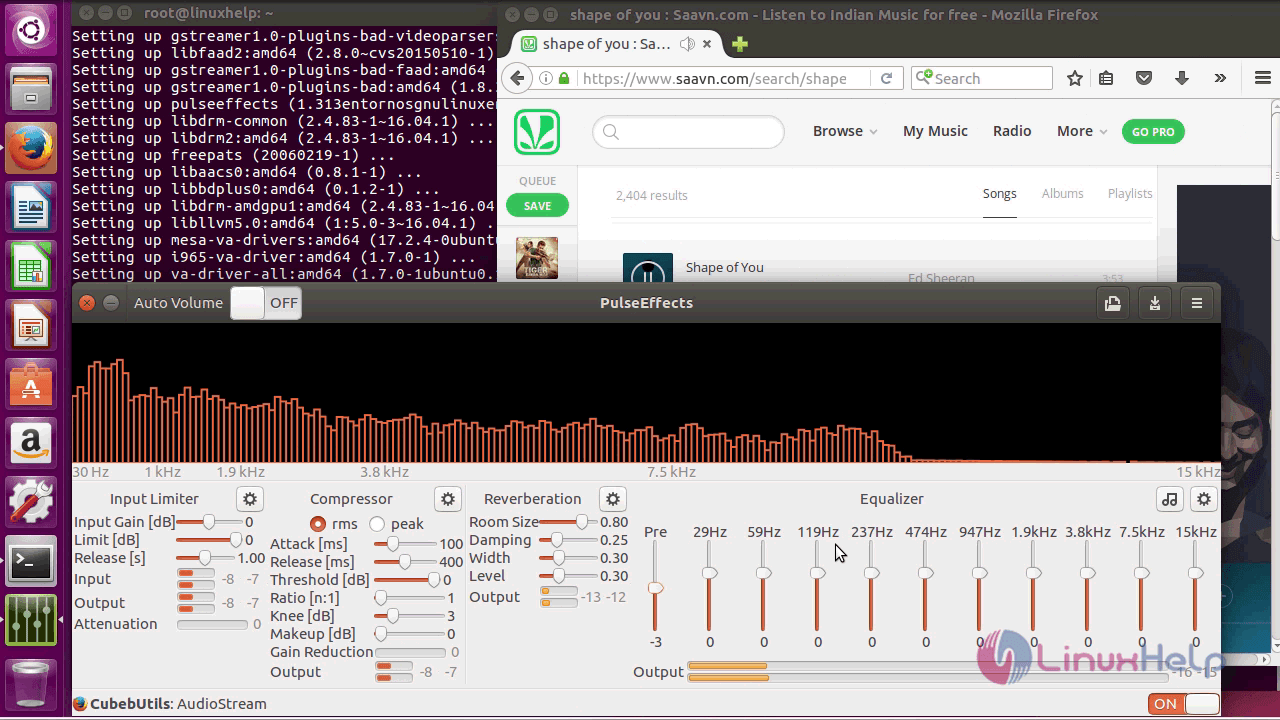Open Firefox Pocket icon
1280x720 pixels.
click(x=1144, y=78)
